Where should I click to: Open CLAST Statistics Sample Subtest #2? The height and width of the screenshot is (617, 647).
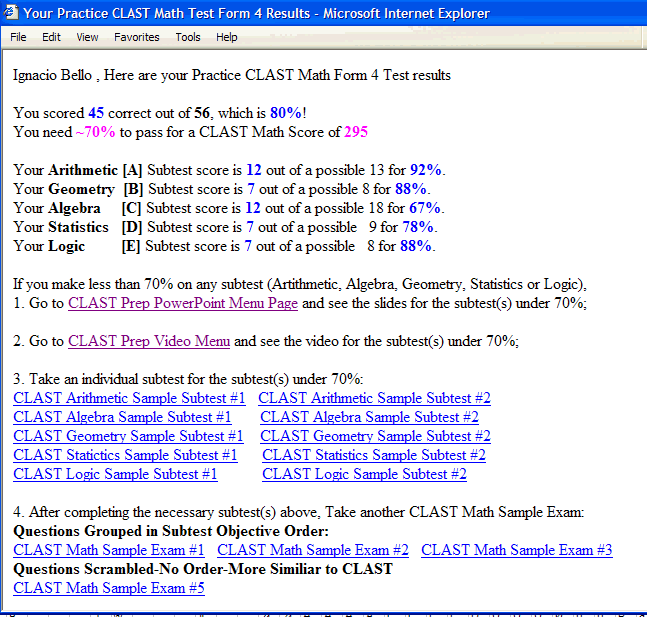tap(374, 455)
